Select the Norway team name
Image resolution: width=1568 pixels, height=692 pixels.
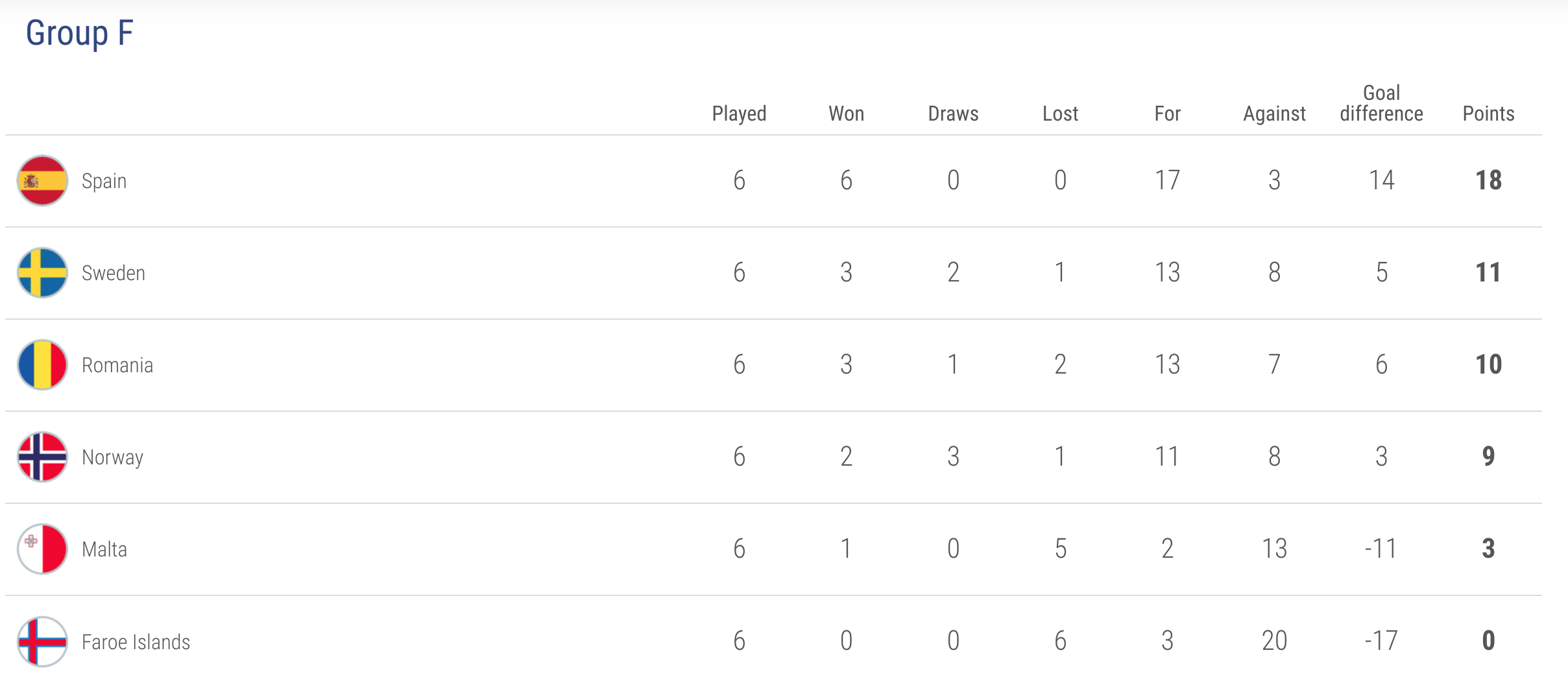112,457
